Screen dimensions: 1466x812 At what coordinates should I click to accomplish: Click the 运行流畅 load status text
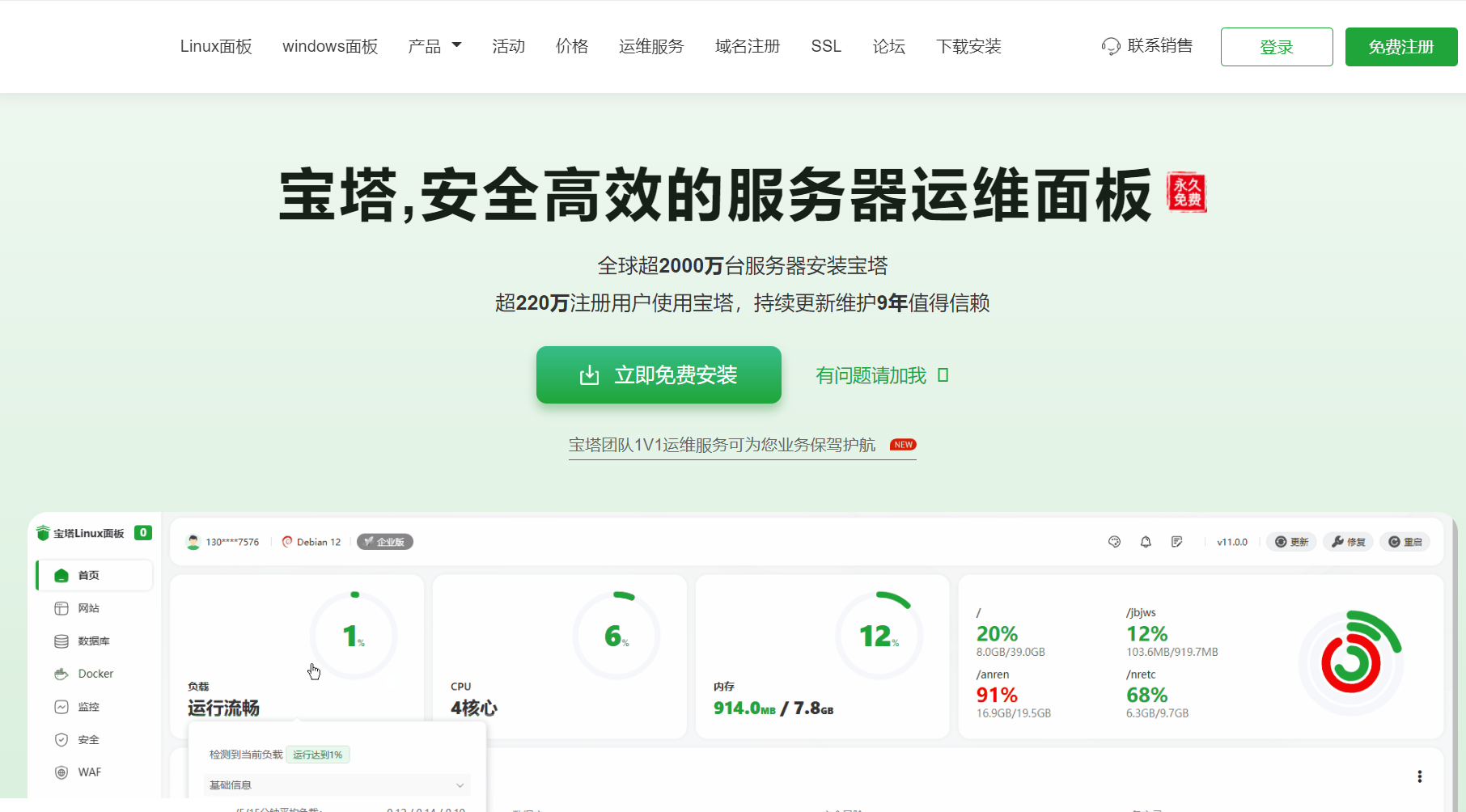(223, 708)
